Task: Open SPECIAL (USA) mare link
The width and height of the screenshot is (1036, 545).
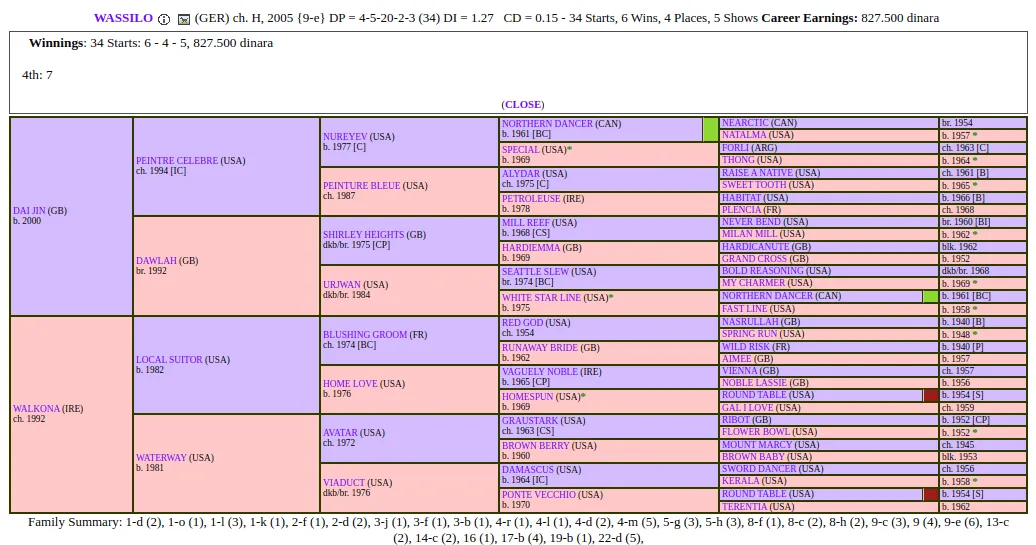Action: click(521, 150)
